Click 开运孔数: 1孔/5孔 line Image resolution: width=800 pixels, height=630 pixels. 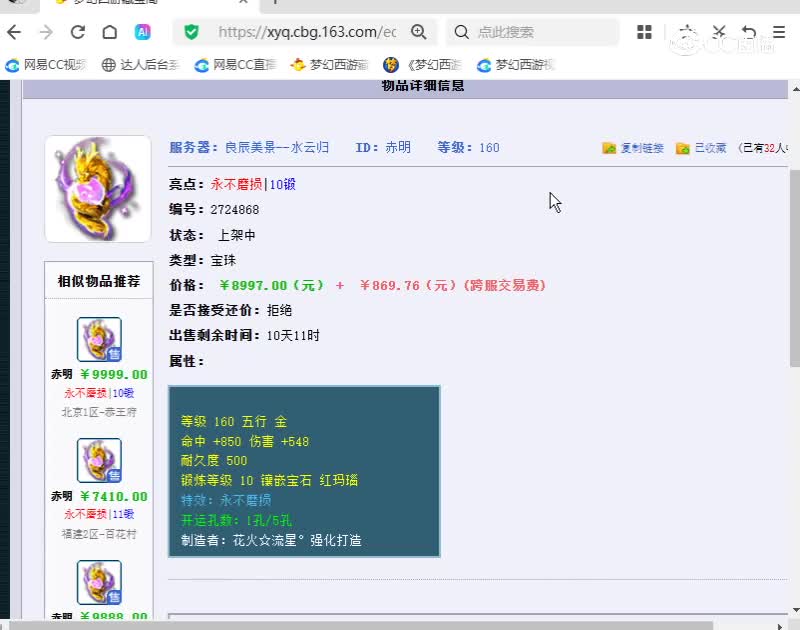click(x=236, y=520)
